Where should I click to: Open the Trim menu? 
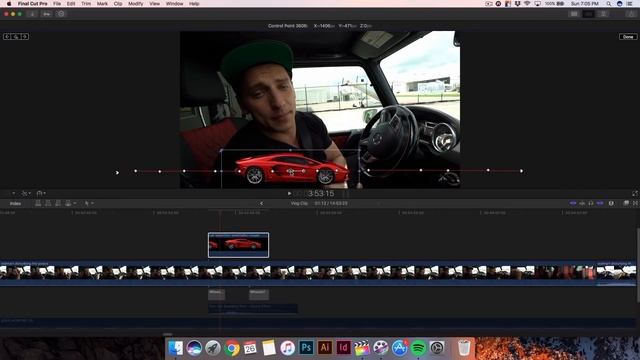(x=86, y=4)
